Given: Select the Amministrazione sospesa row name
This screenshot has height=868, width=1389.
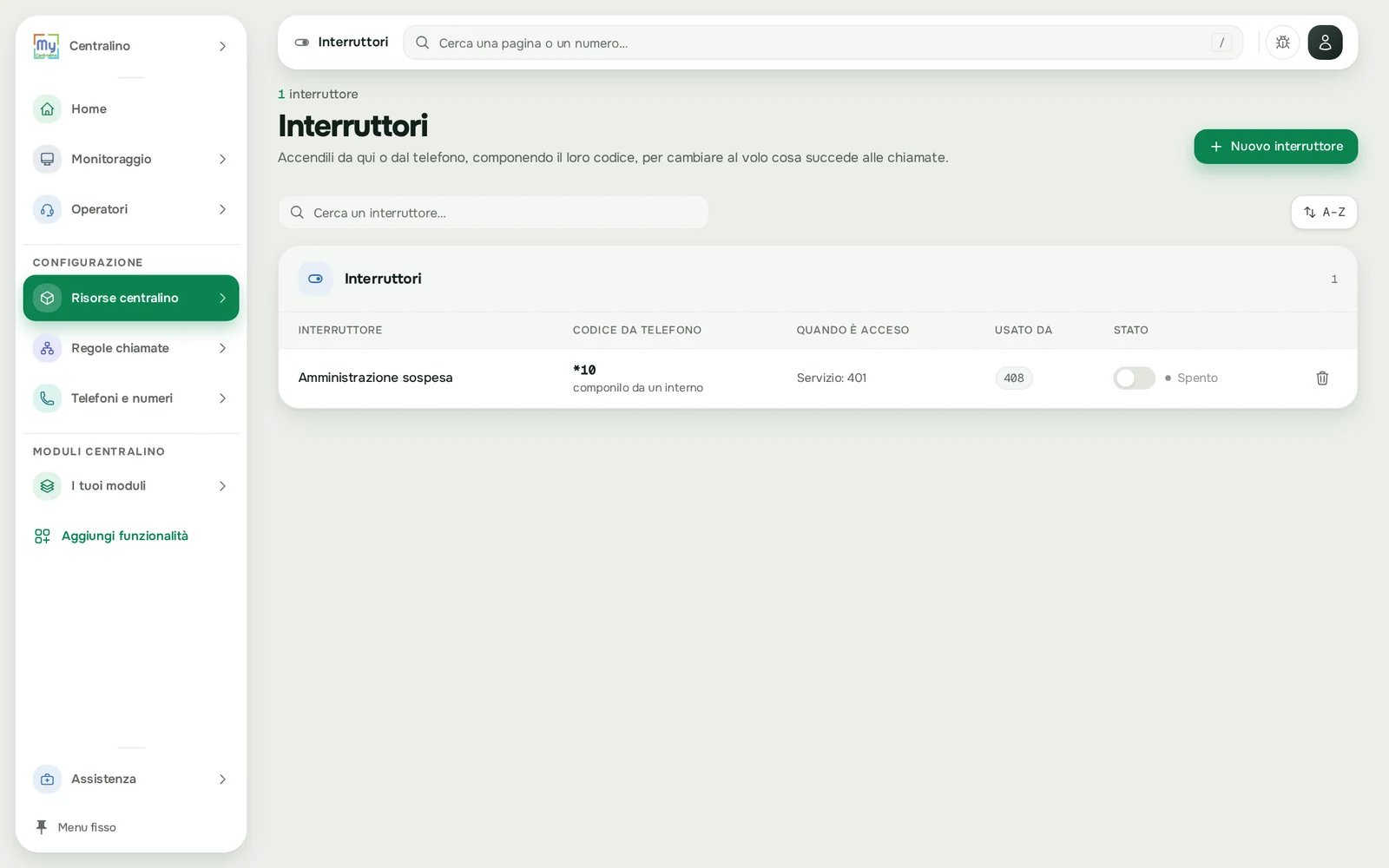Looking at the screenshot, I should click(375, 378).
